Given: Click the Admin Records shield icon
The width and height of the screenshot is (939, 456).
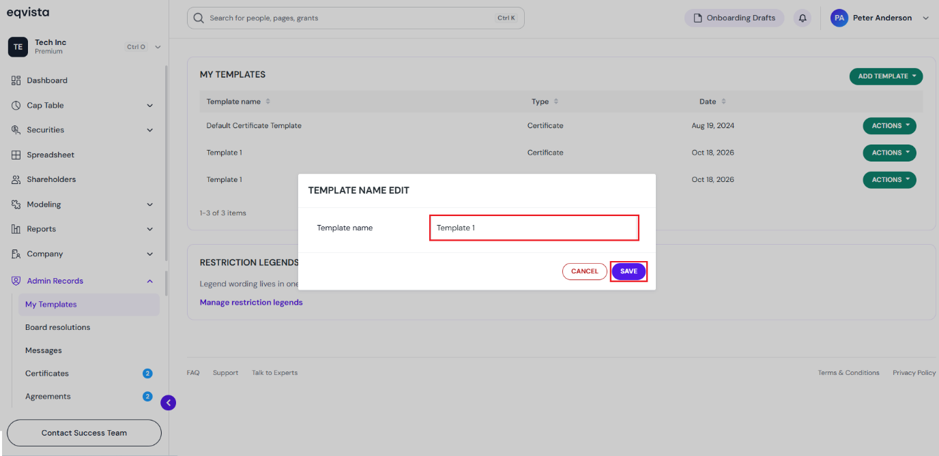Looking at the screenshot, I should [x=16, y=280].
